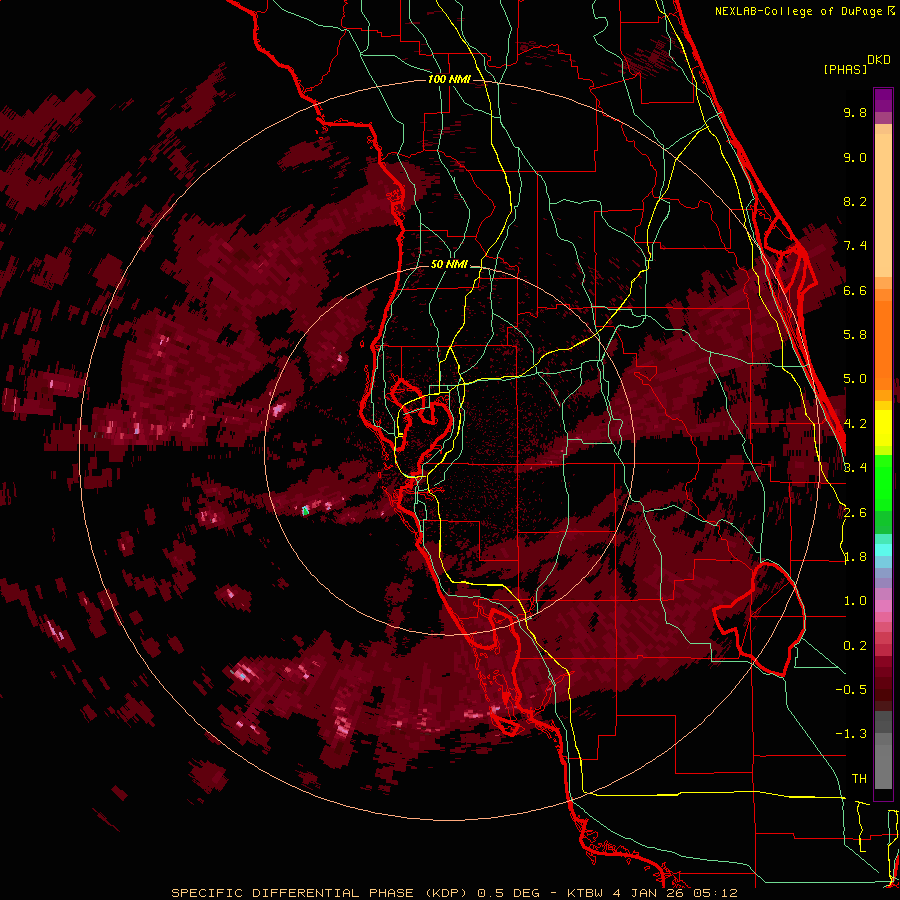Click the 1.0 color scale value
This screenshot has width=900, height=900.
pyautogui.click(x=855, y=601)
